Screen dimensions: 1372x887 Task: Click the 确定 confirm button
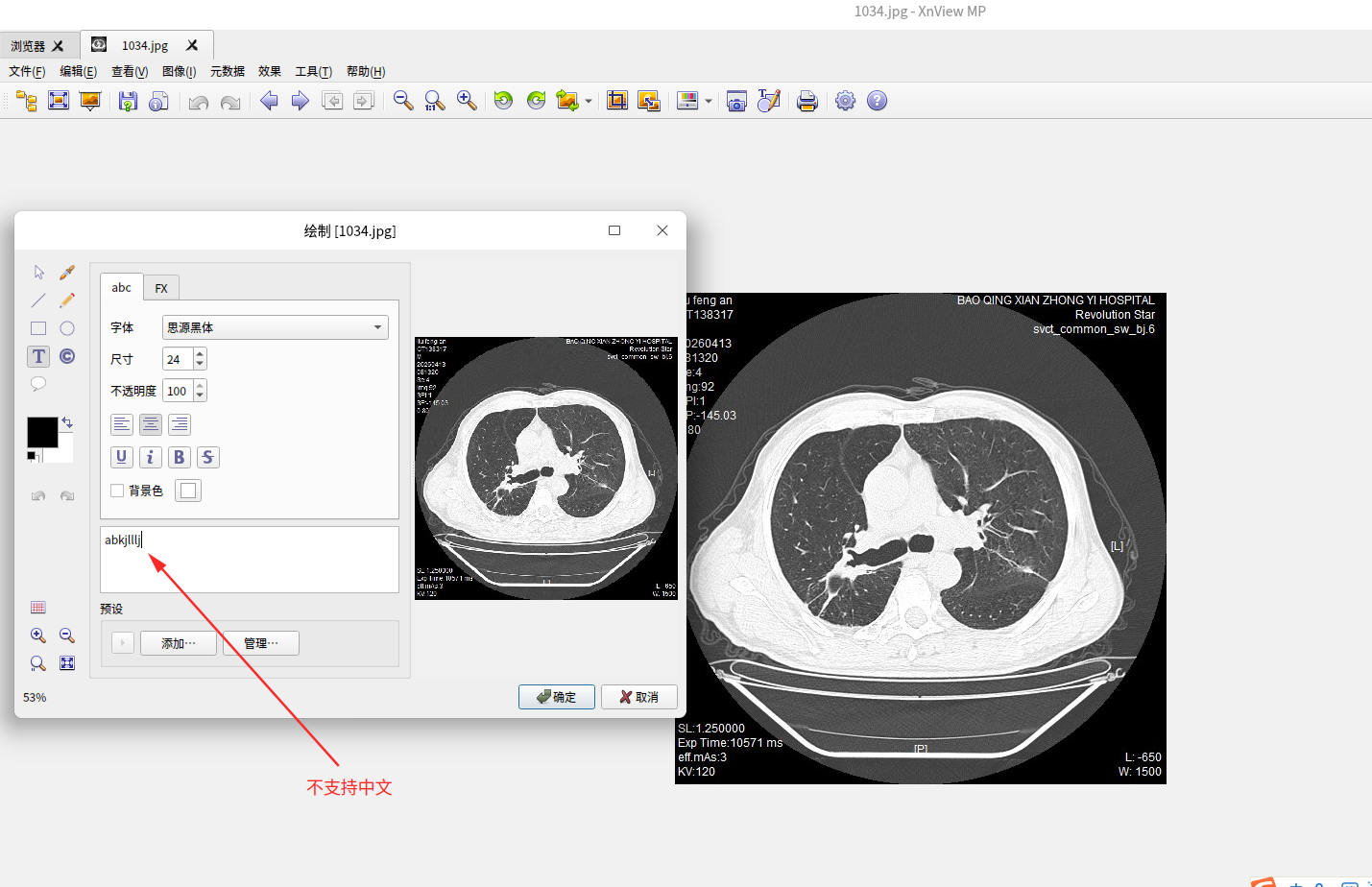click(x=556, y=697)
